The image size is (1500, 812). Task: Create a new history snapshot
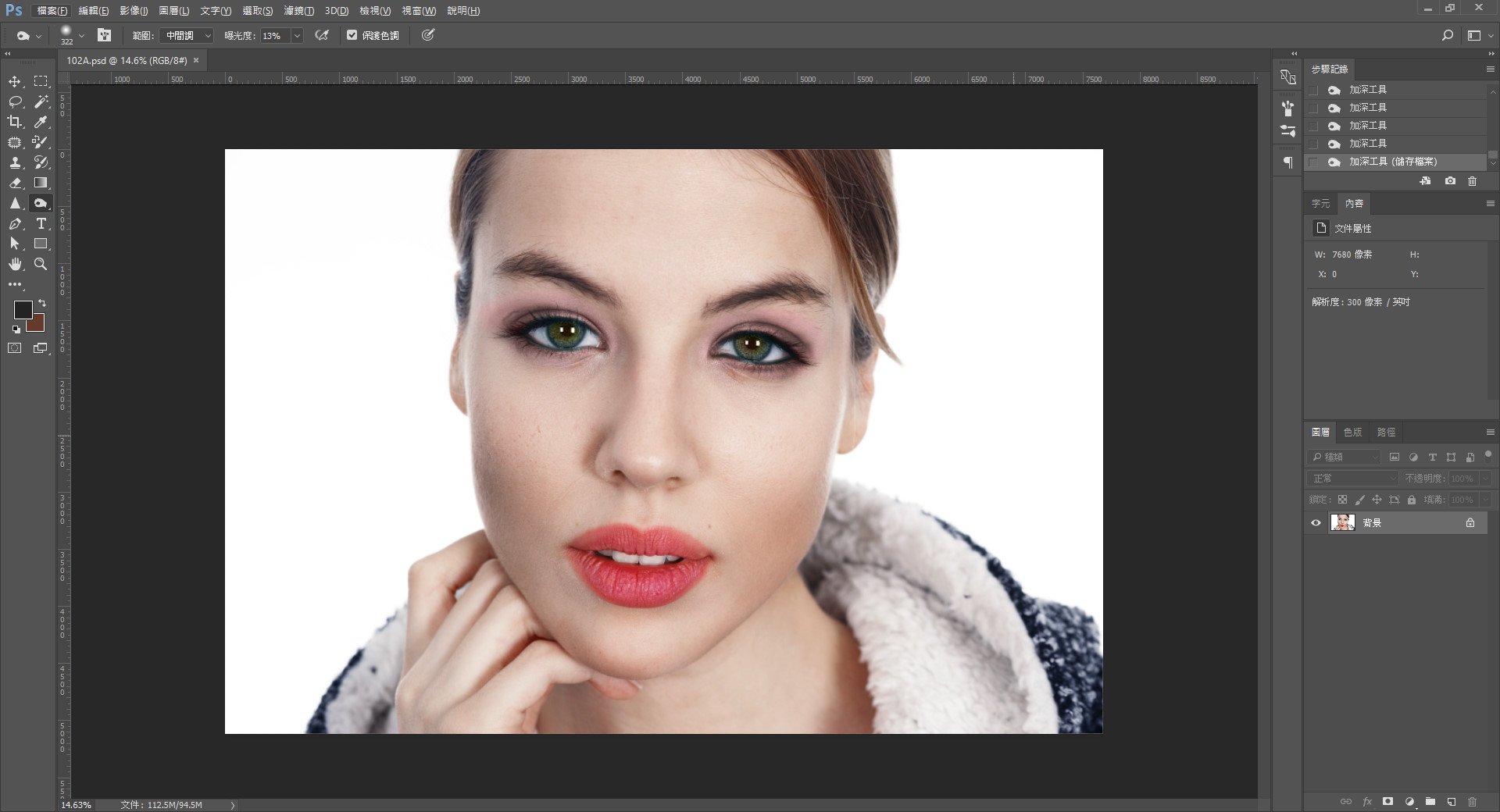point(1450,180)
